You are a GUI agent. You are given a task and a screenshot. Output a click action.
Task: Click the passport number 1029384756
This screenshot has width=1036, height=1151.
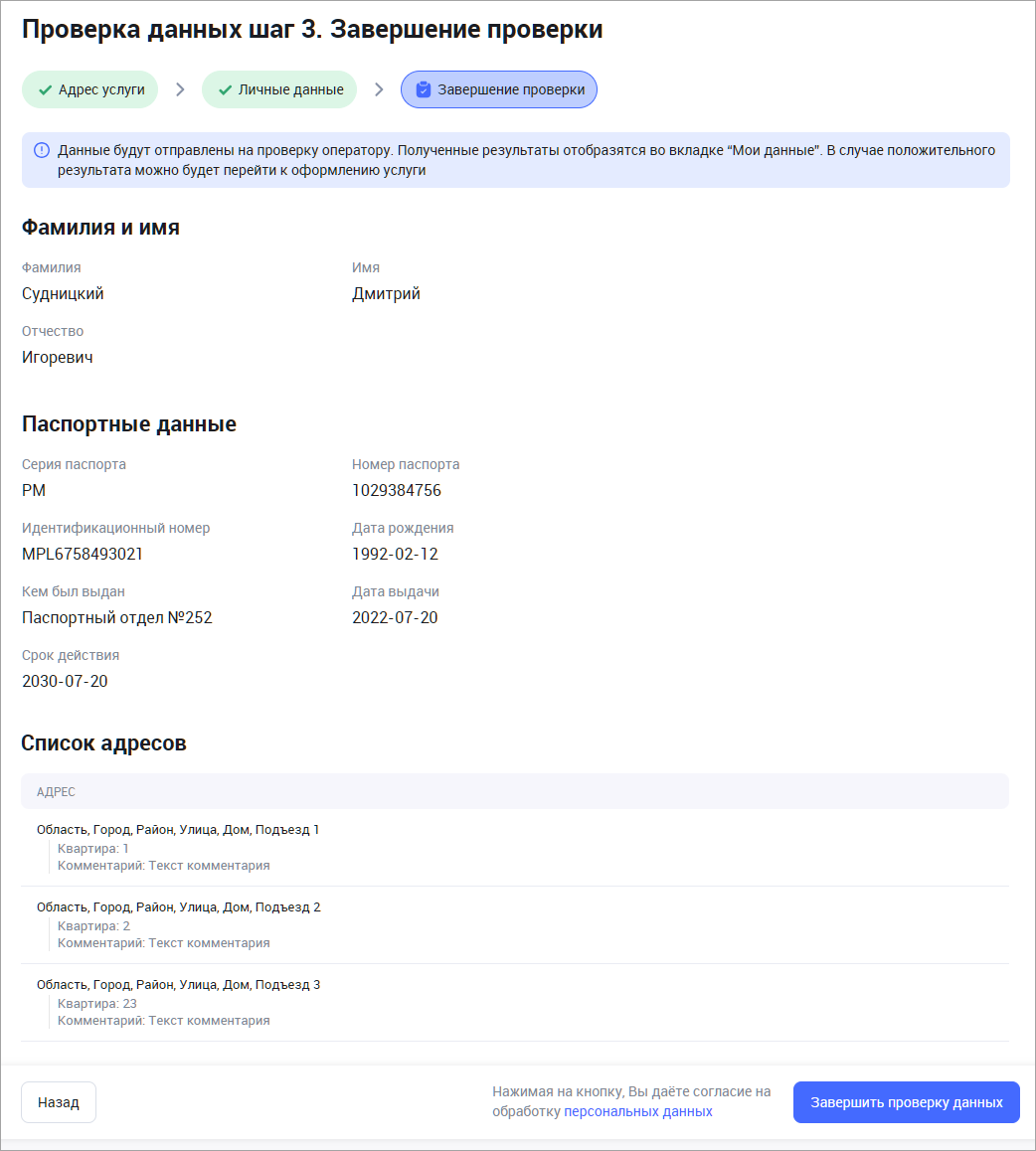pyautogui.click(x=396, y=490)
